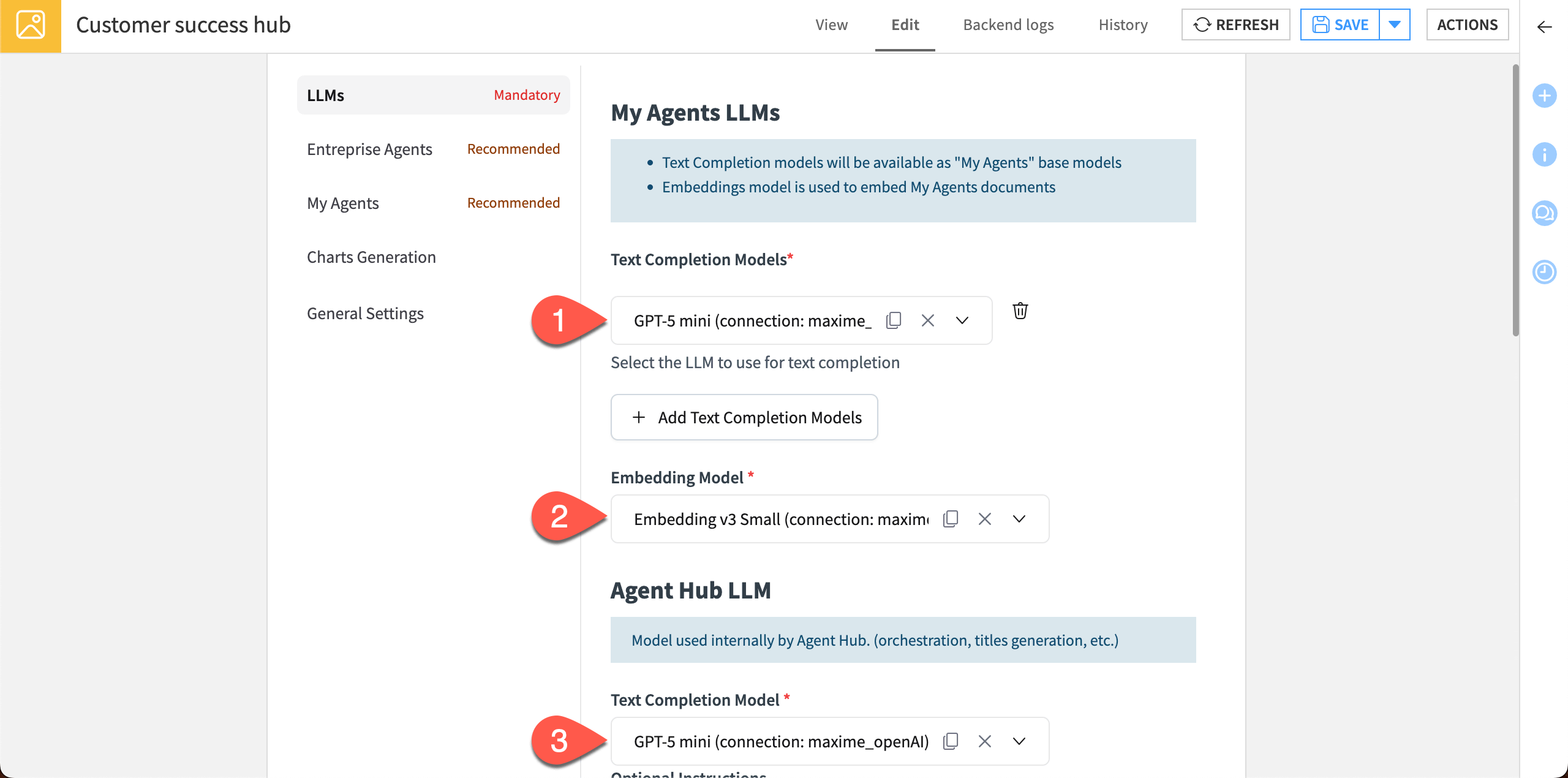Viewport: 1568px width, 778px height.
Task: Click the blue plus icon in right sidebar
Action: (x=1544, y=96)
